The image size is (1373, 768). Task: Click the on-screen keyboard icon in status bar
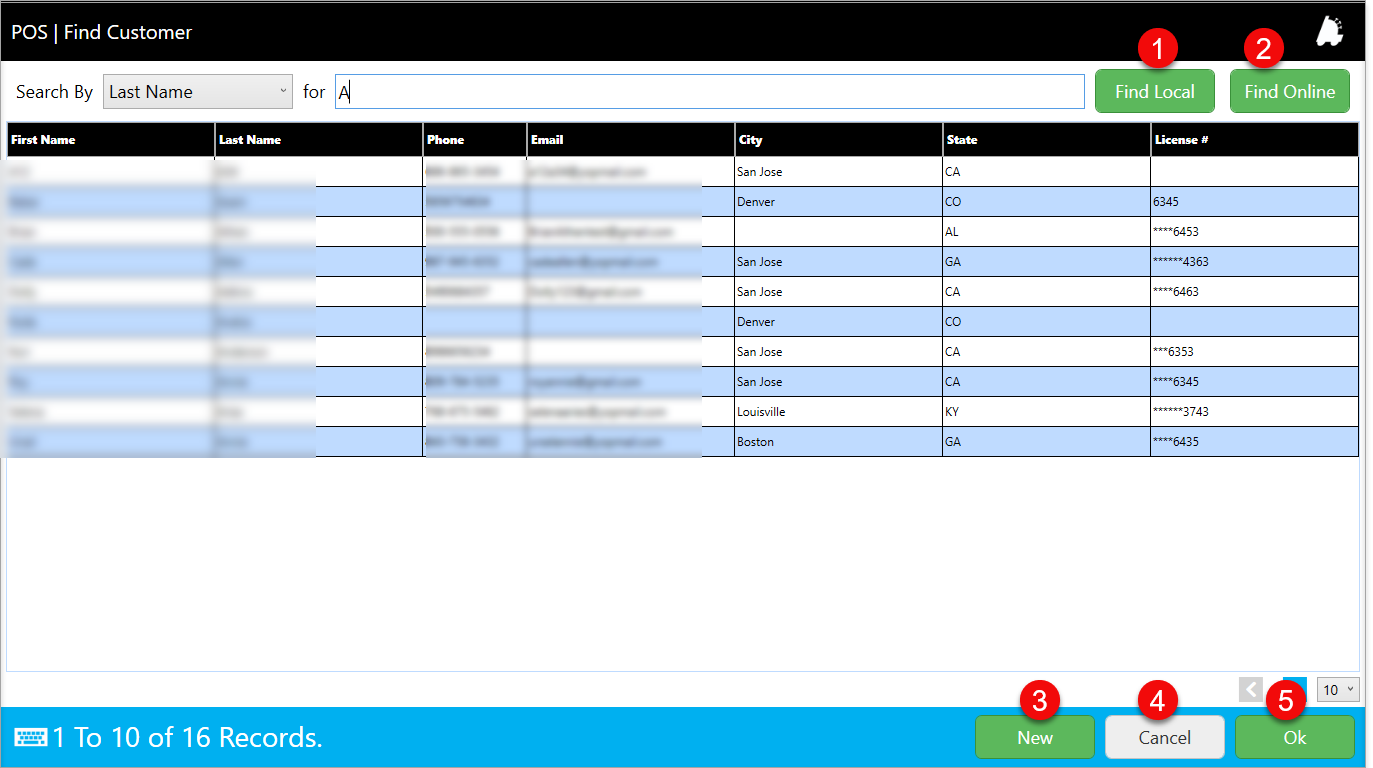tap(31, 738)
